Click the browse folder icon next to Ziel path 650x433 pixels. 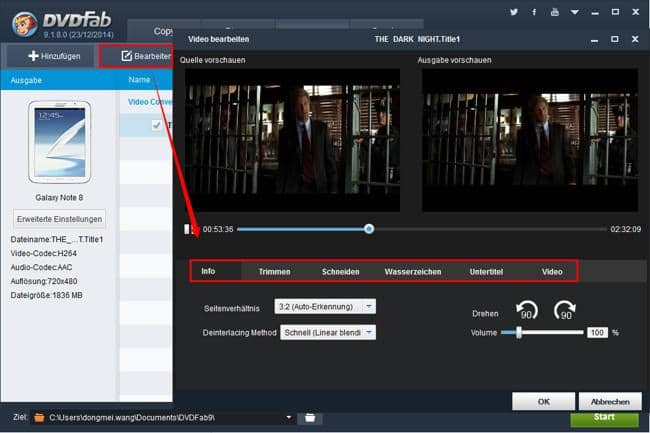tap(310, 418)
